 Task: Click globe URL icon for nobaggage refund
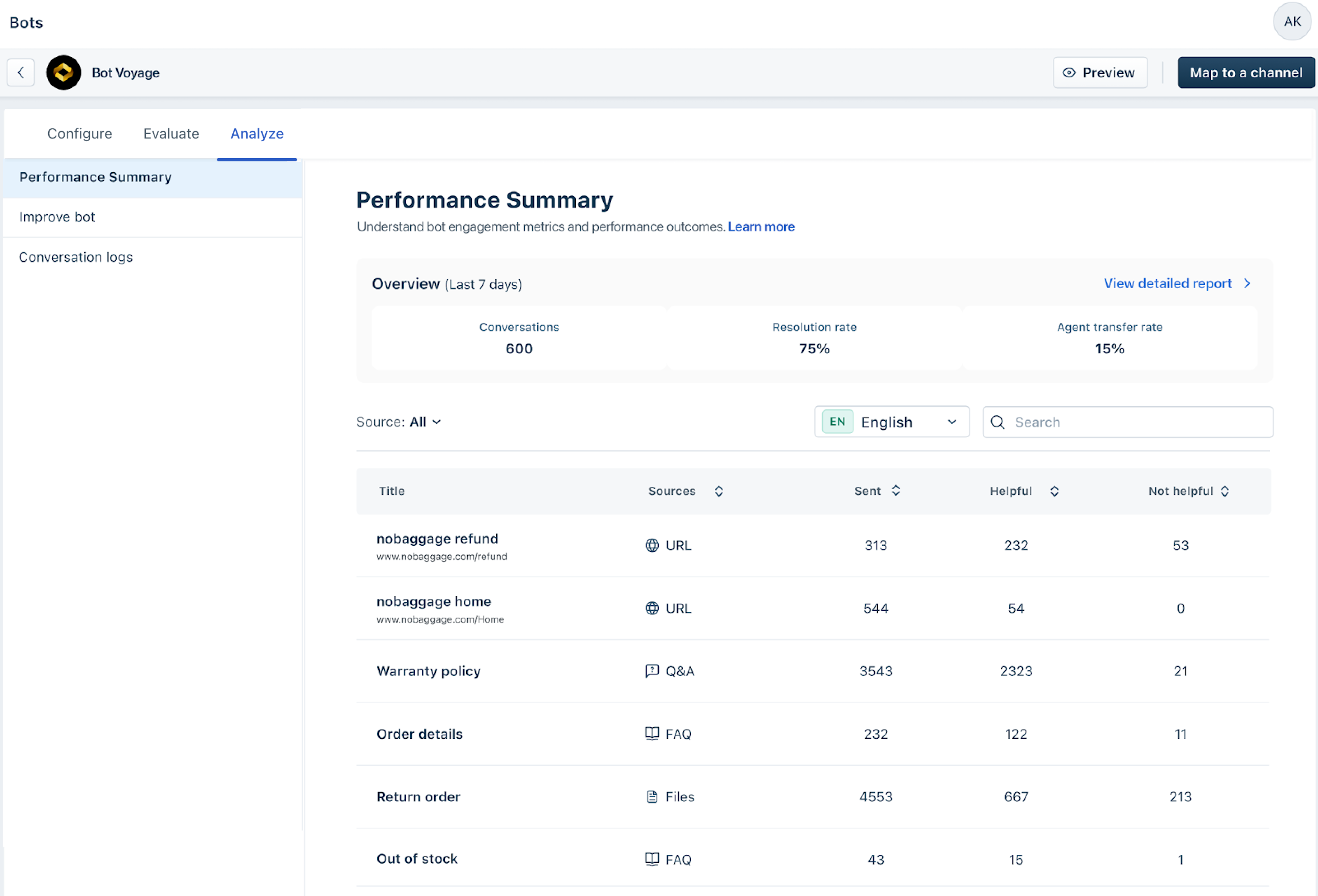[x=652, y=545]
